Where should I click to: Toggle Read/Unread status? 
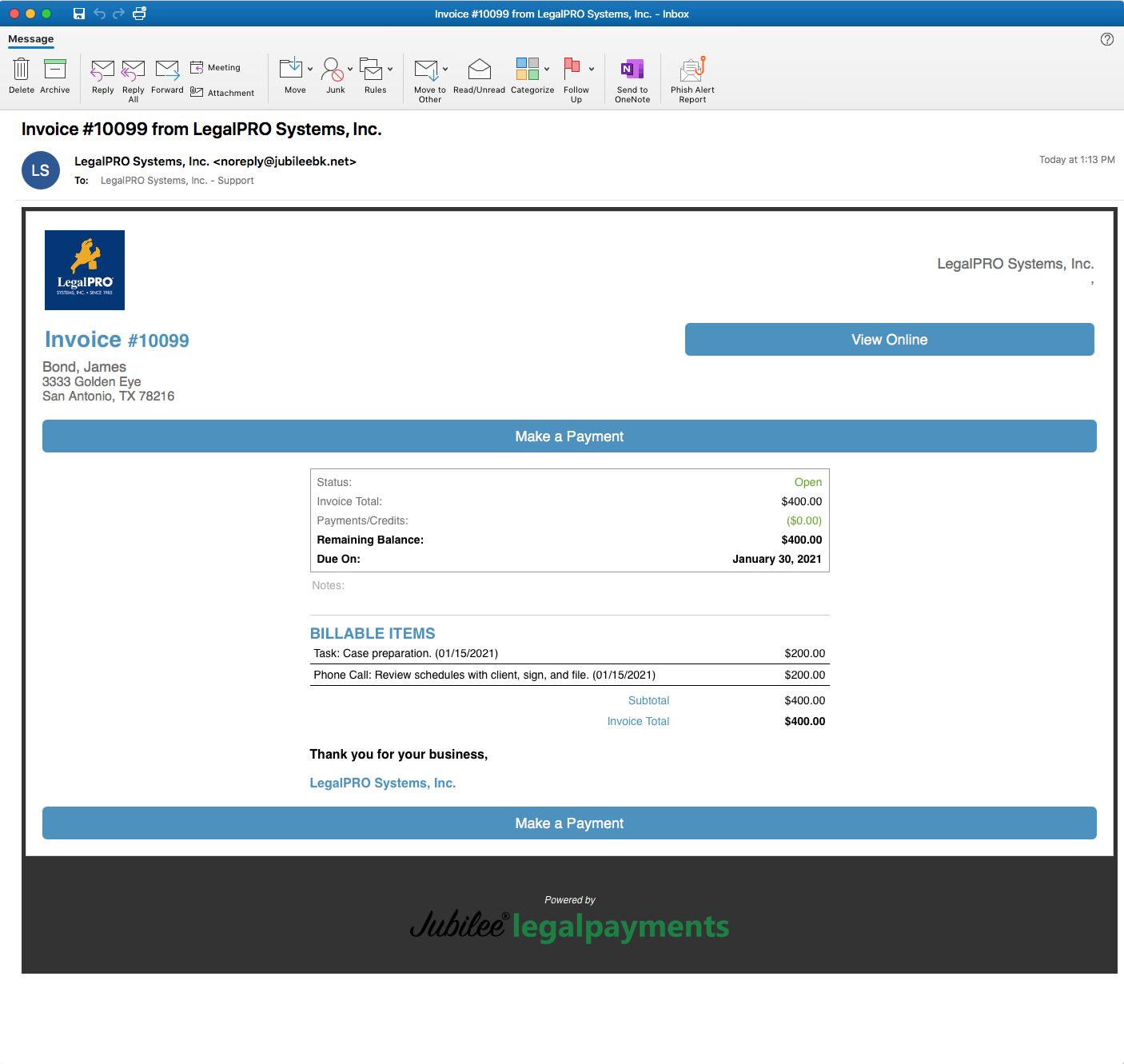point(479,76)
